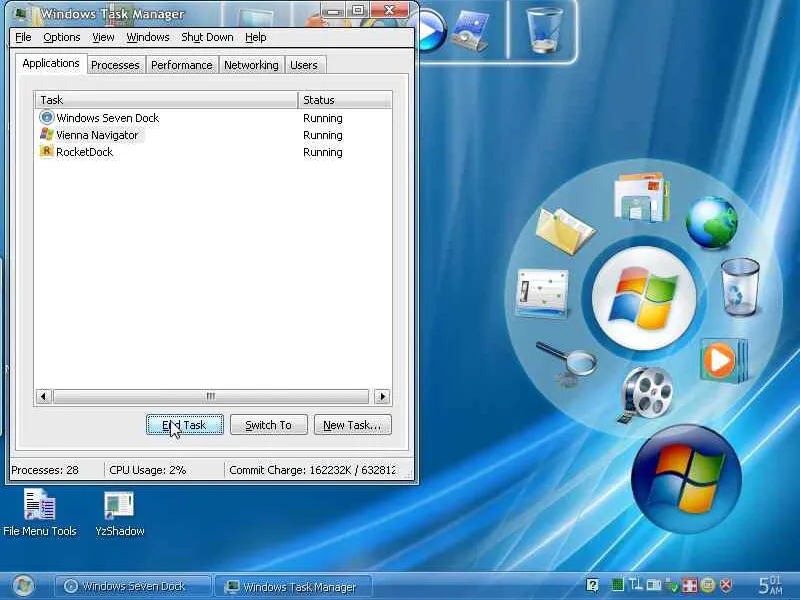Image resolution: width=800 pixels, height=600 pixels.
Task: Click the CPU Usage: 2% status entry
Action: [147, 470]
